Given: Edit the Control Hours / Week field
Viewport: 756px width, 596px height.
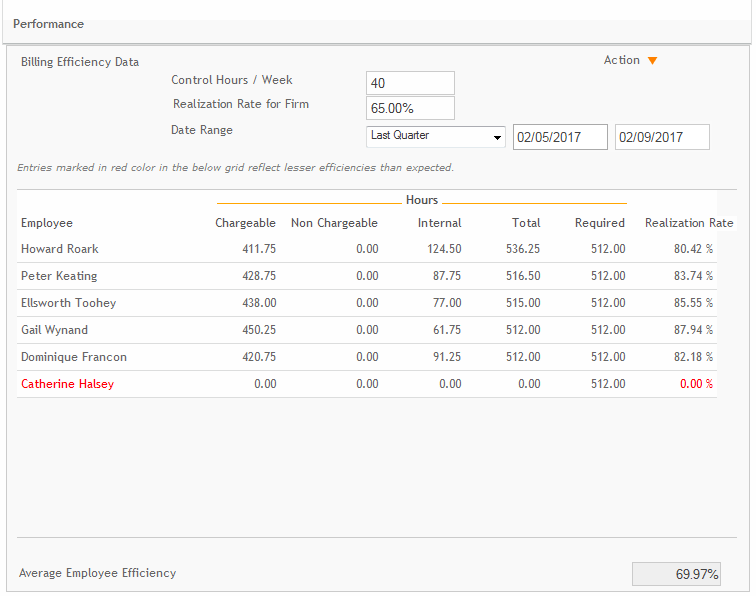Looking at the screenshot, I should pos(410,83).
